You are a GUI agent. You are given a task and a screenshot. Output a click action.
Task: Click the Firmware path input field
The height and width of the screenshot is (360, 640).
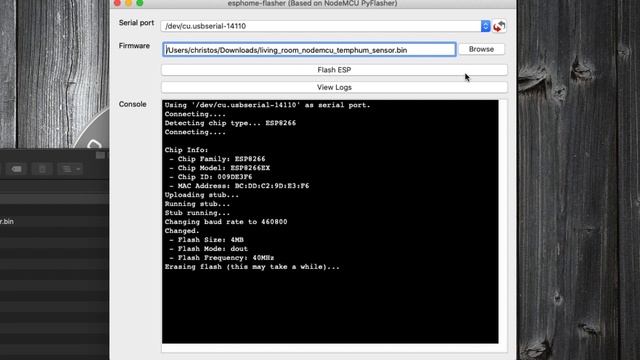(309, 50)
